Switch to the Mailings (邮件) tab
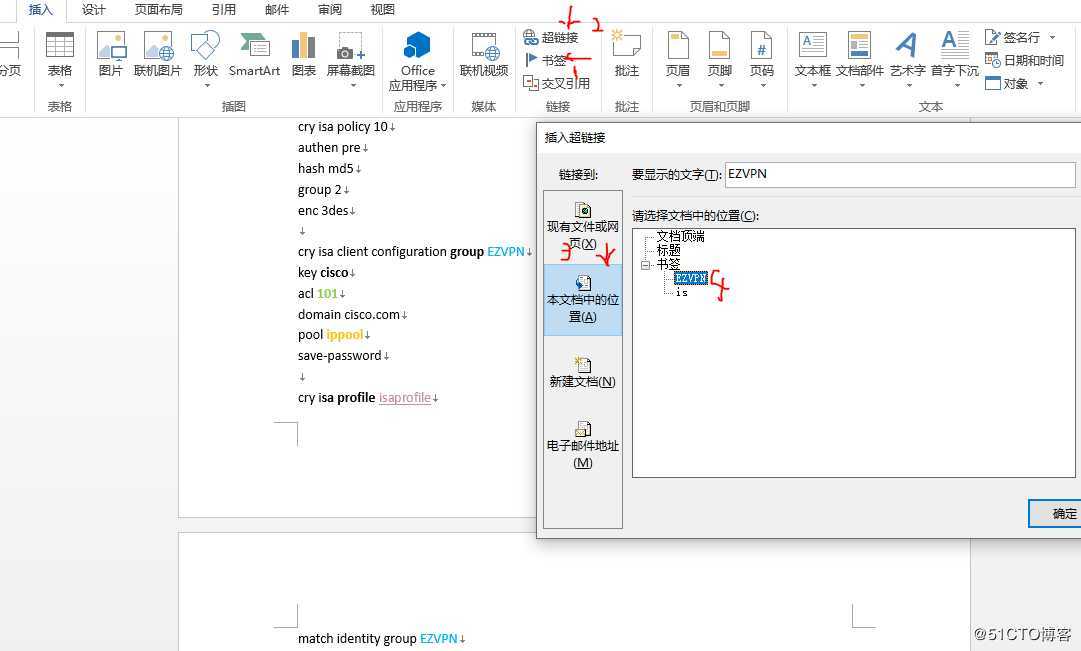 [x=276, y=10]
